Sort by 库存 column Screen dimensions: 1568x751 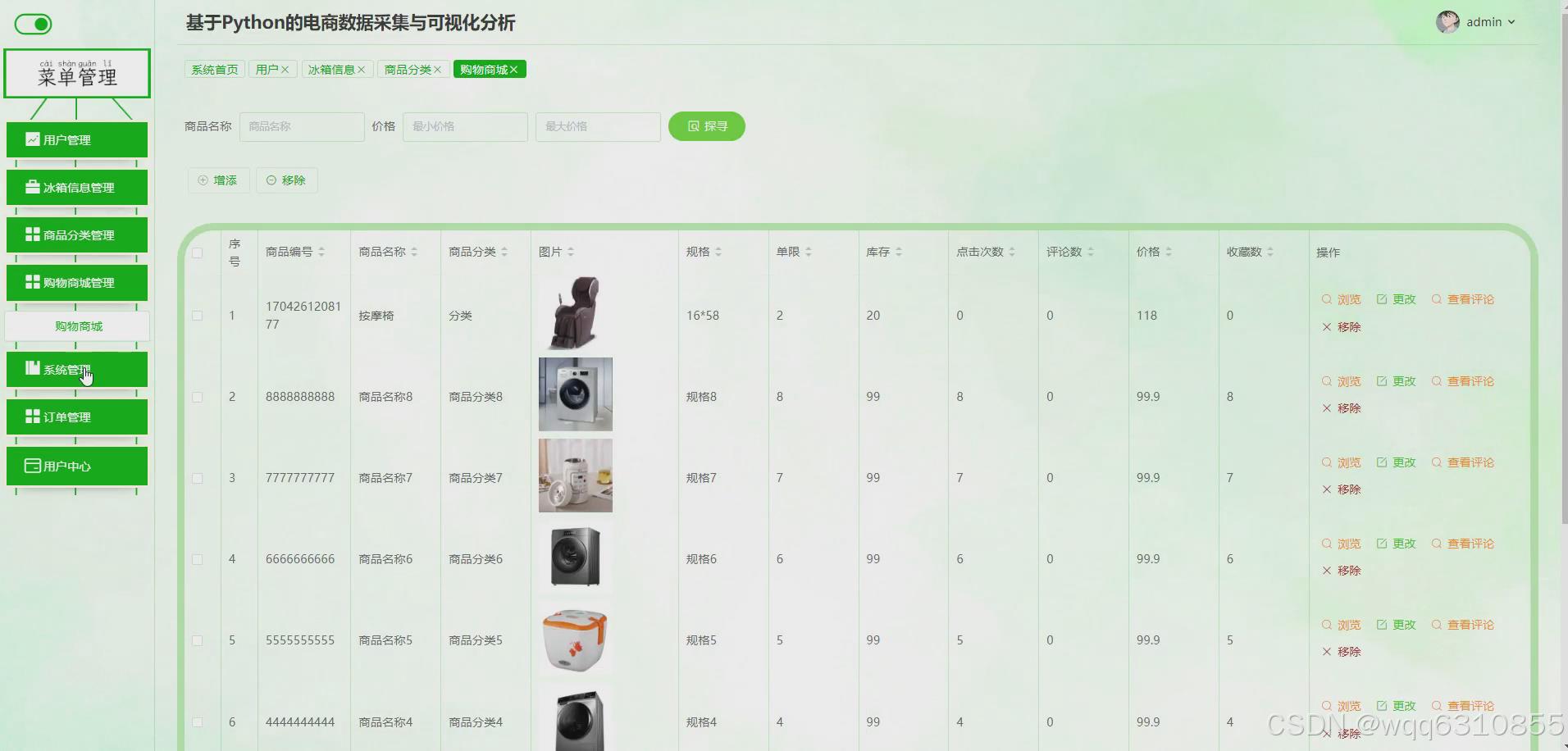899,252
